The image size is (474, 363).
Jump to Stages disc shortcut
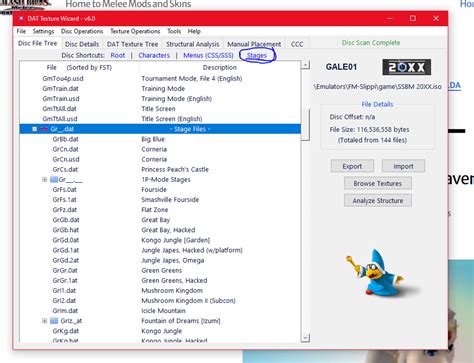[257, 55]
